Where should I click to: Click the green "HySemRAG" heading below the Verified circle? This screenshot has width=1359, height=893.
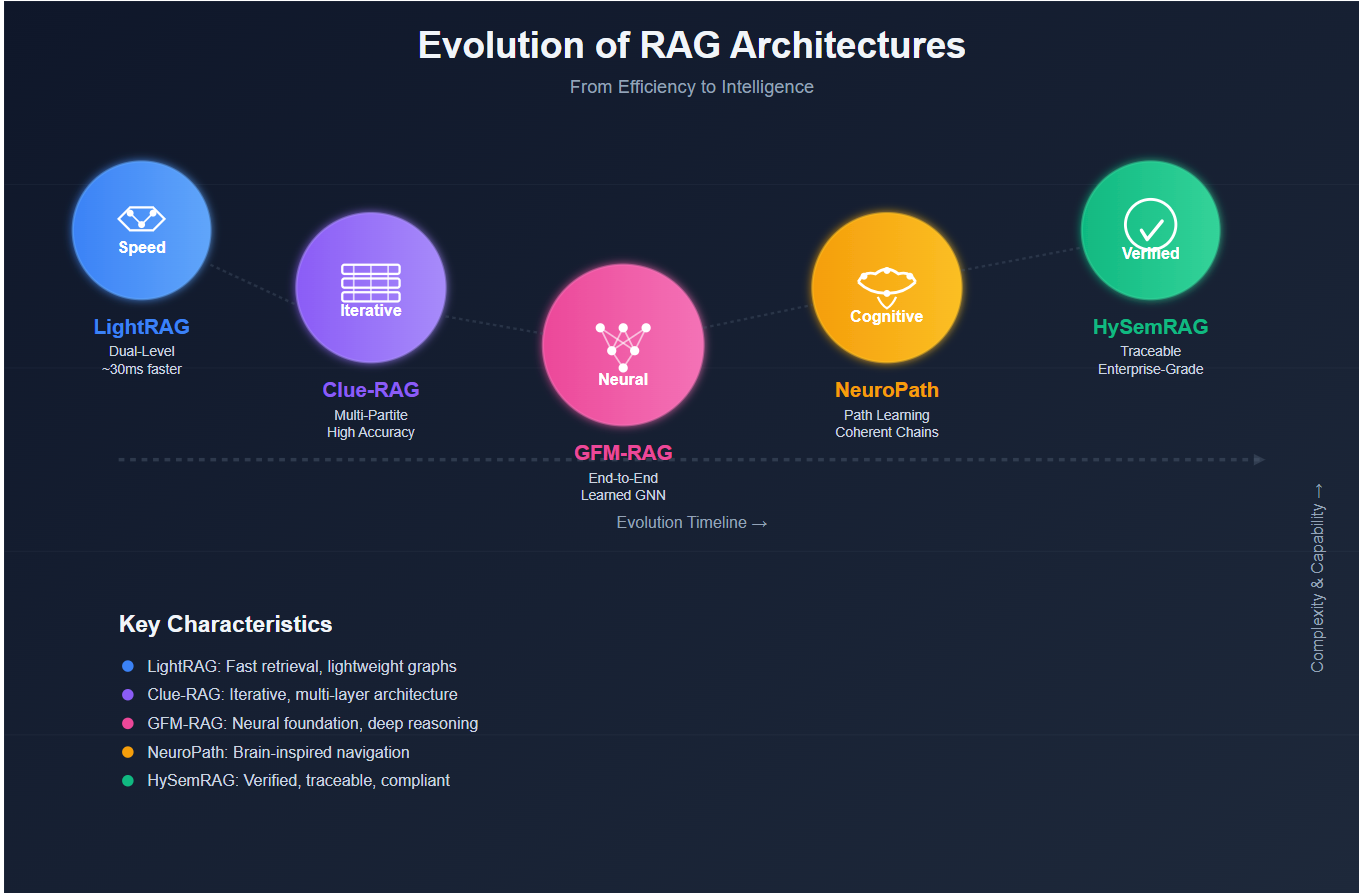1150,327
